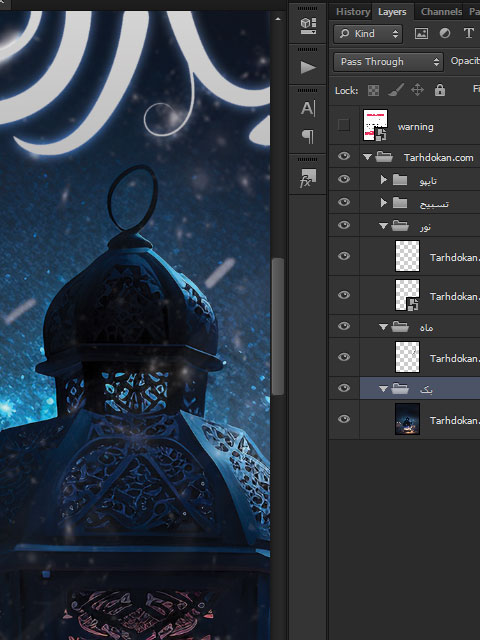480x640 pixels.
Task: Filter layers by pixel image icon
Action: (421, 33)
